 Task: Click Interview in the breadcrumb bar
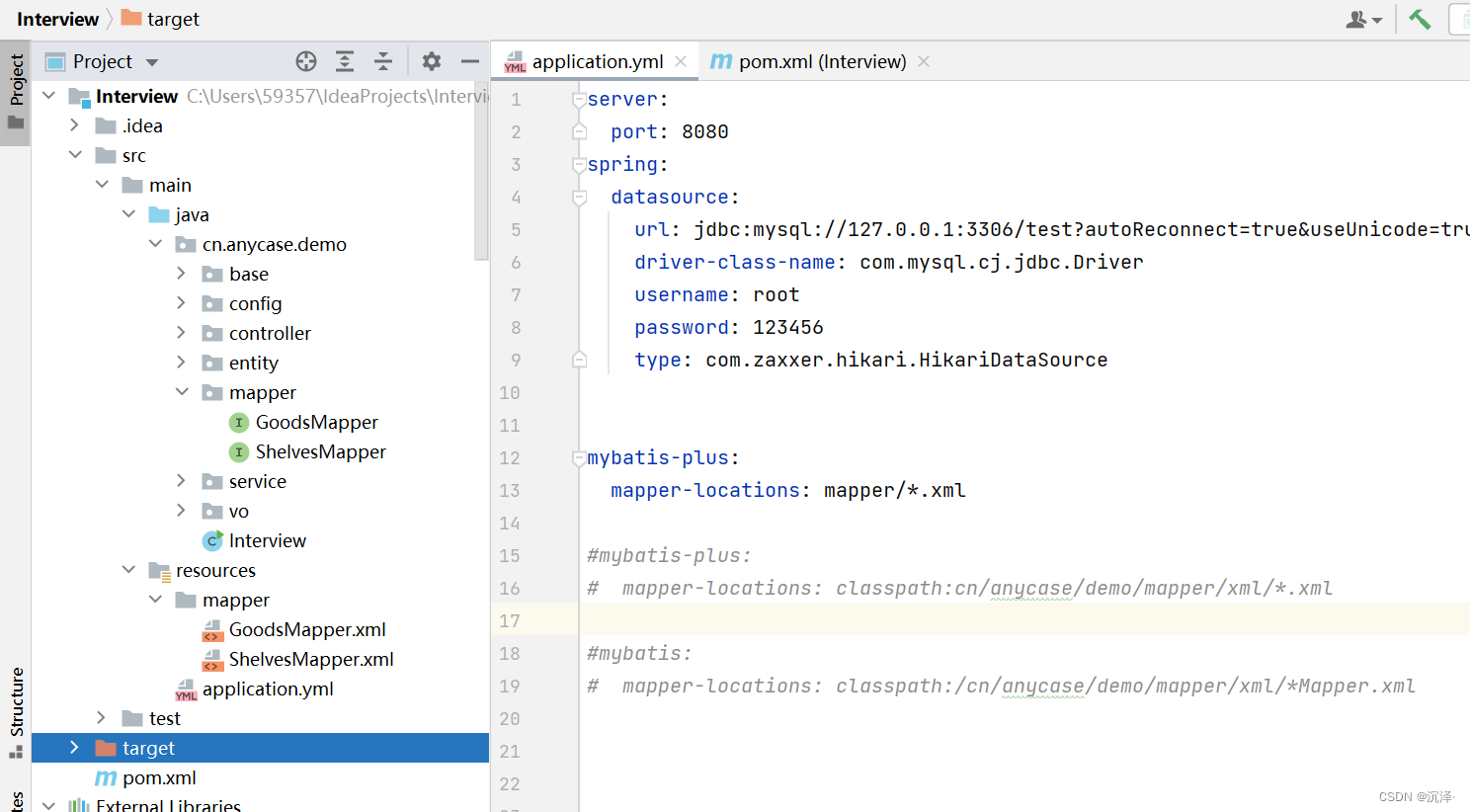(57, 19)
